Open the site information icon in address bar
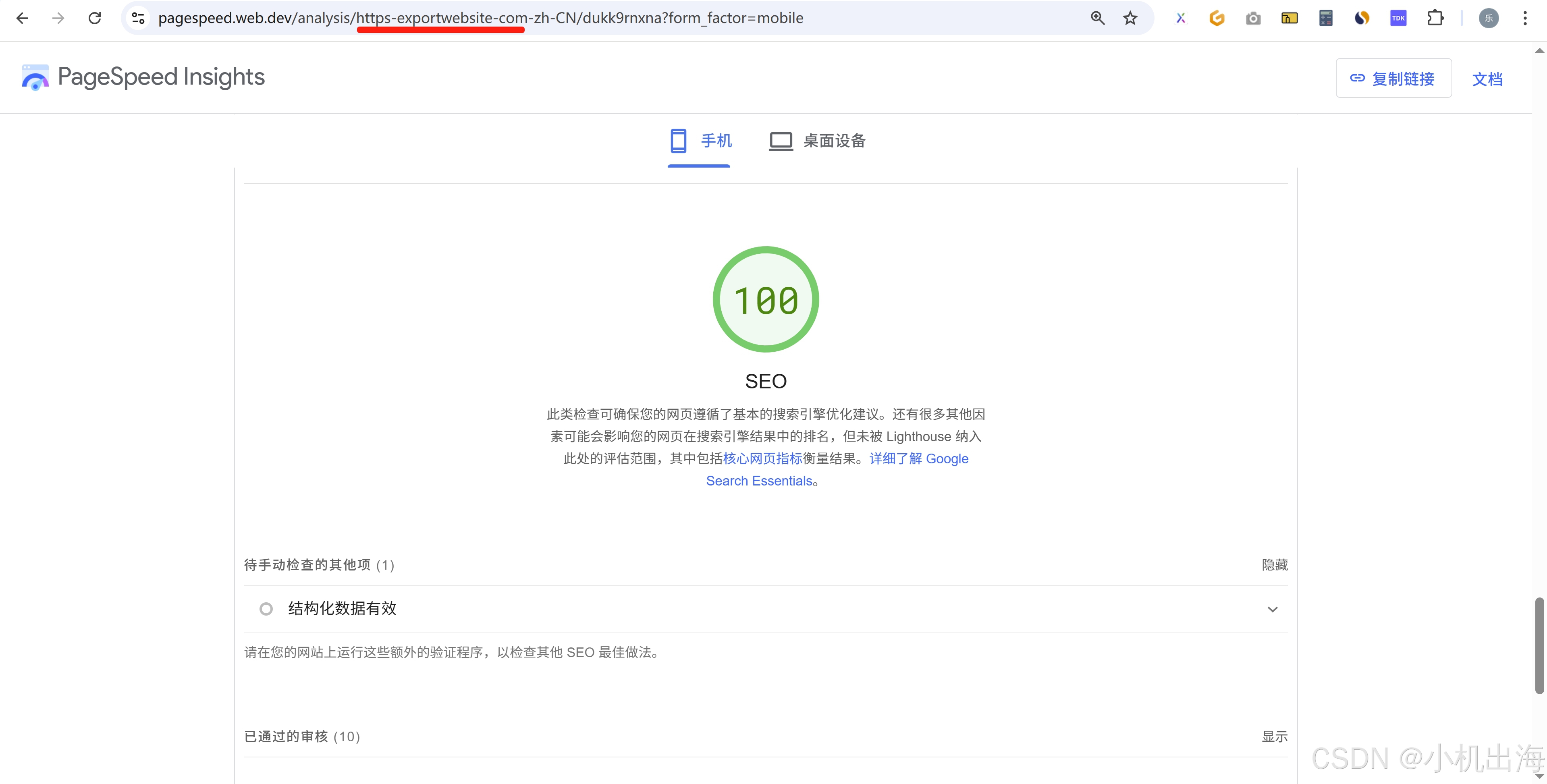1547x784 pixels. click(x=138, y=18)
